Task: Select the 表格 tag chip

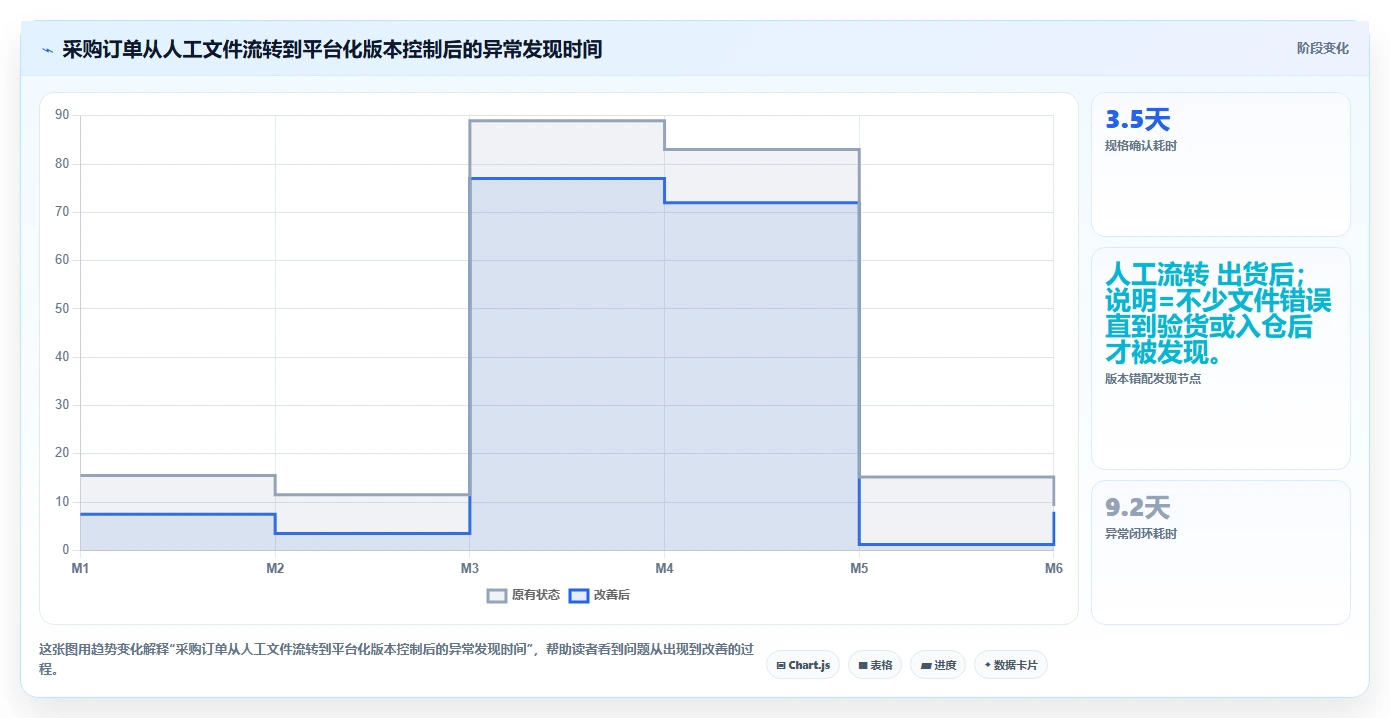Action: click(875, 665)
